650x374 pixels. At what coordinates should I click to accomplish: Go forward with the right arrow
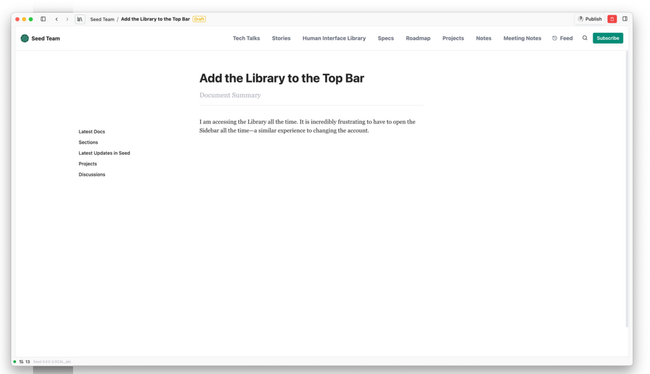tap(67, 19)
